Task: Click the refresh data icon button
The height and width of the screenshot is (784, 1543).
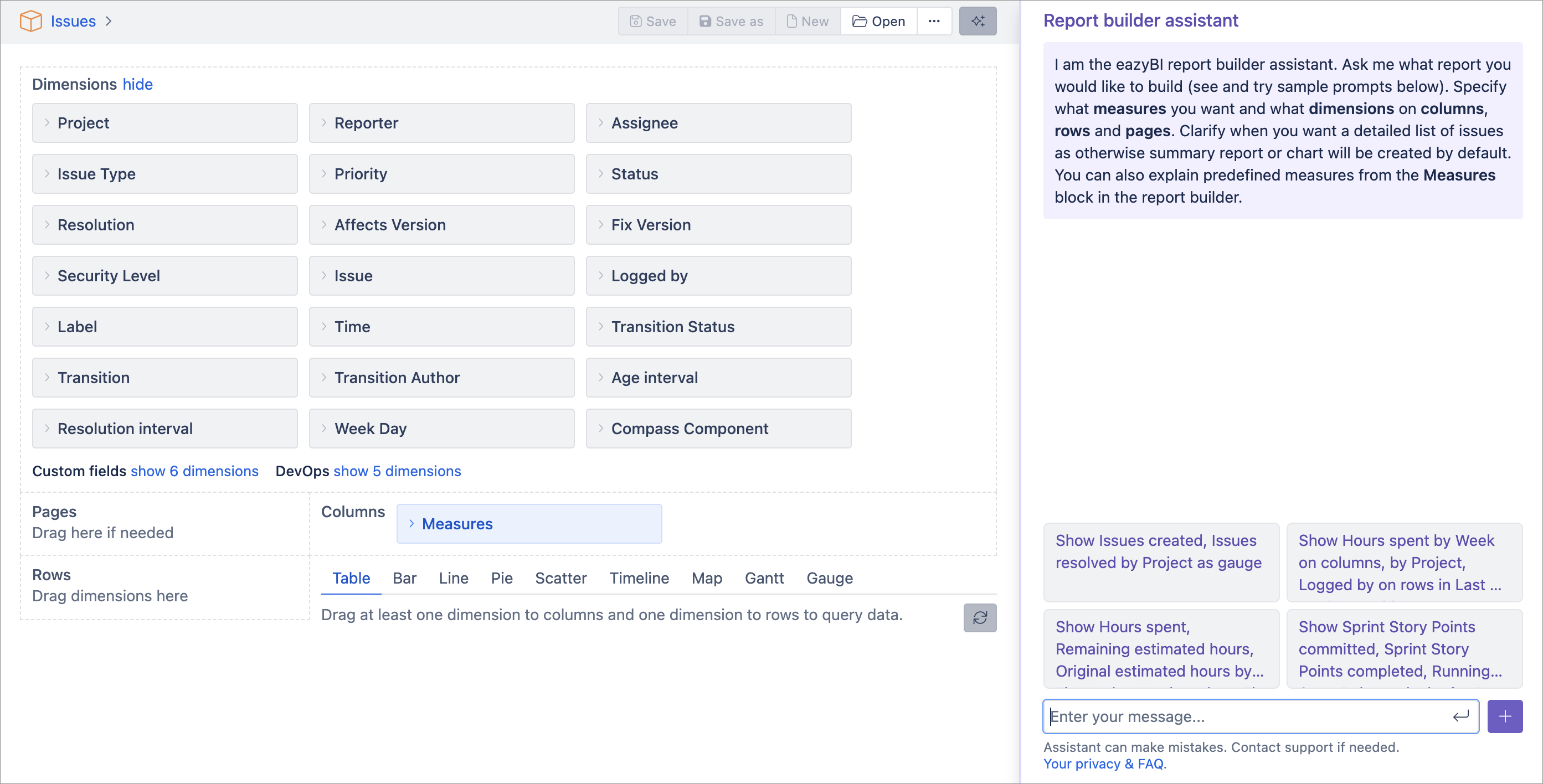Action: pos(979,617)
